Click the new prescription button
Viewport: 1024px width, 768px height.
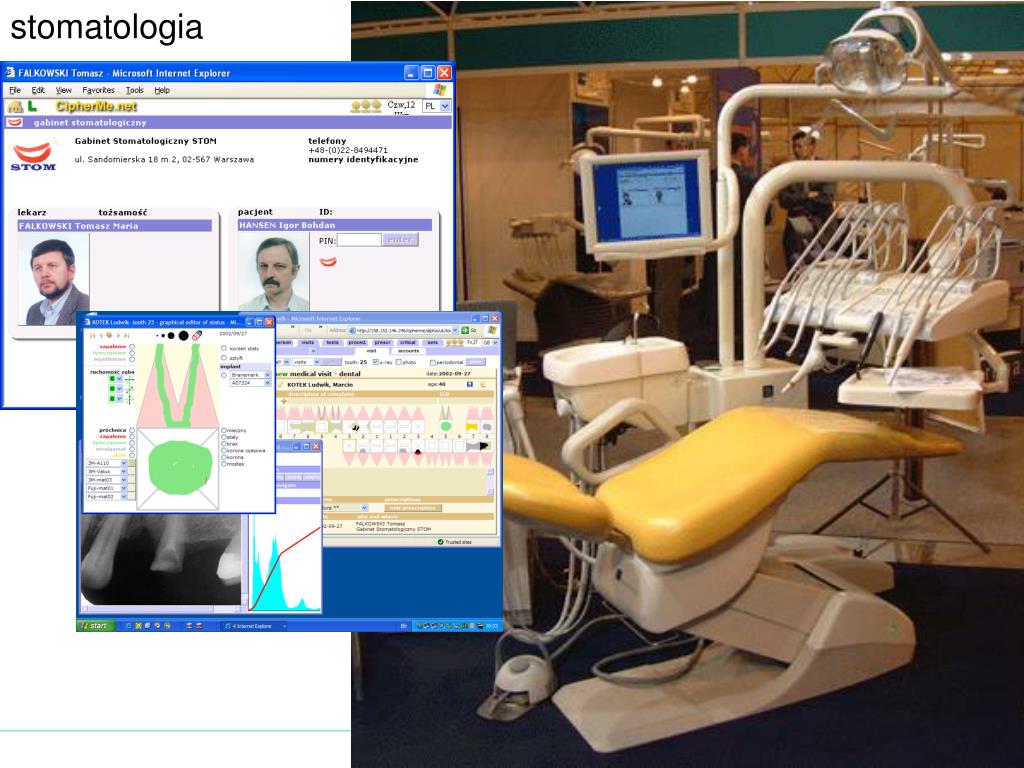tap(412, 507)
